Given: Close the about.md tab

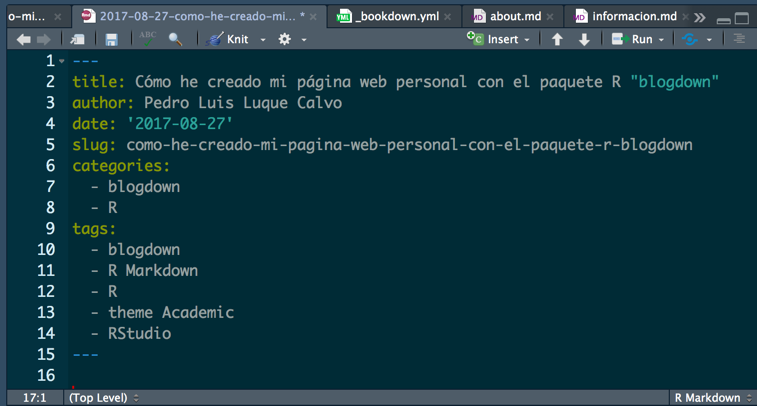Looking at the screenshot, I should tap(550, 17).
